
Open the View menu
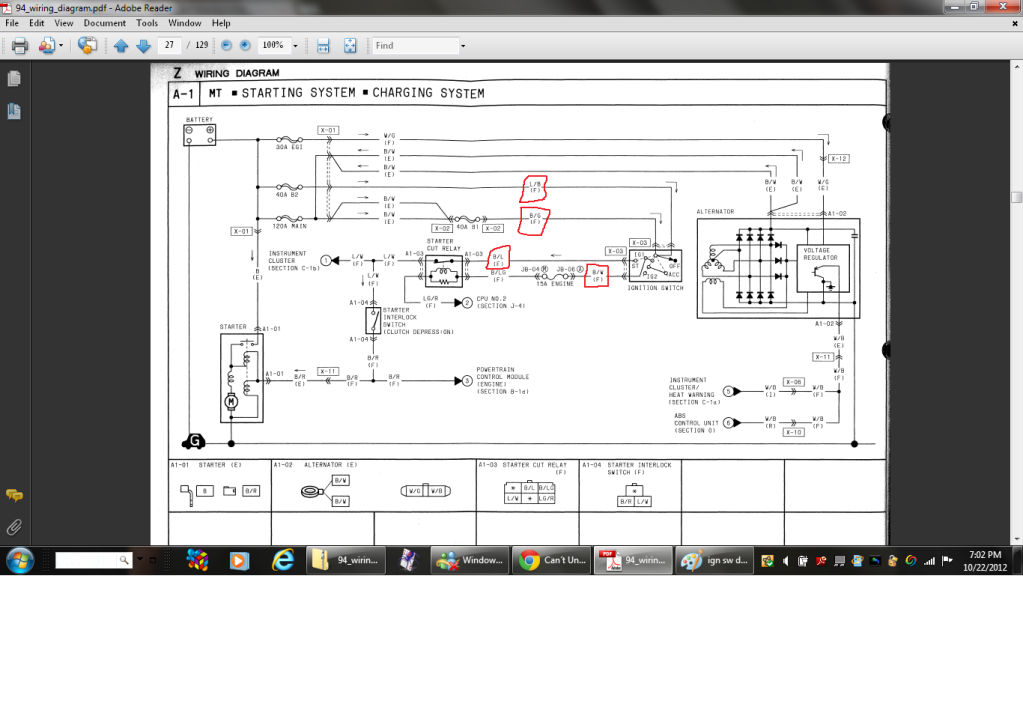click(x=63, y=23)
